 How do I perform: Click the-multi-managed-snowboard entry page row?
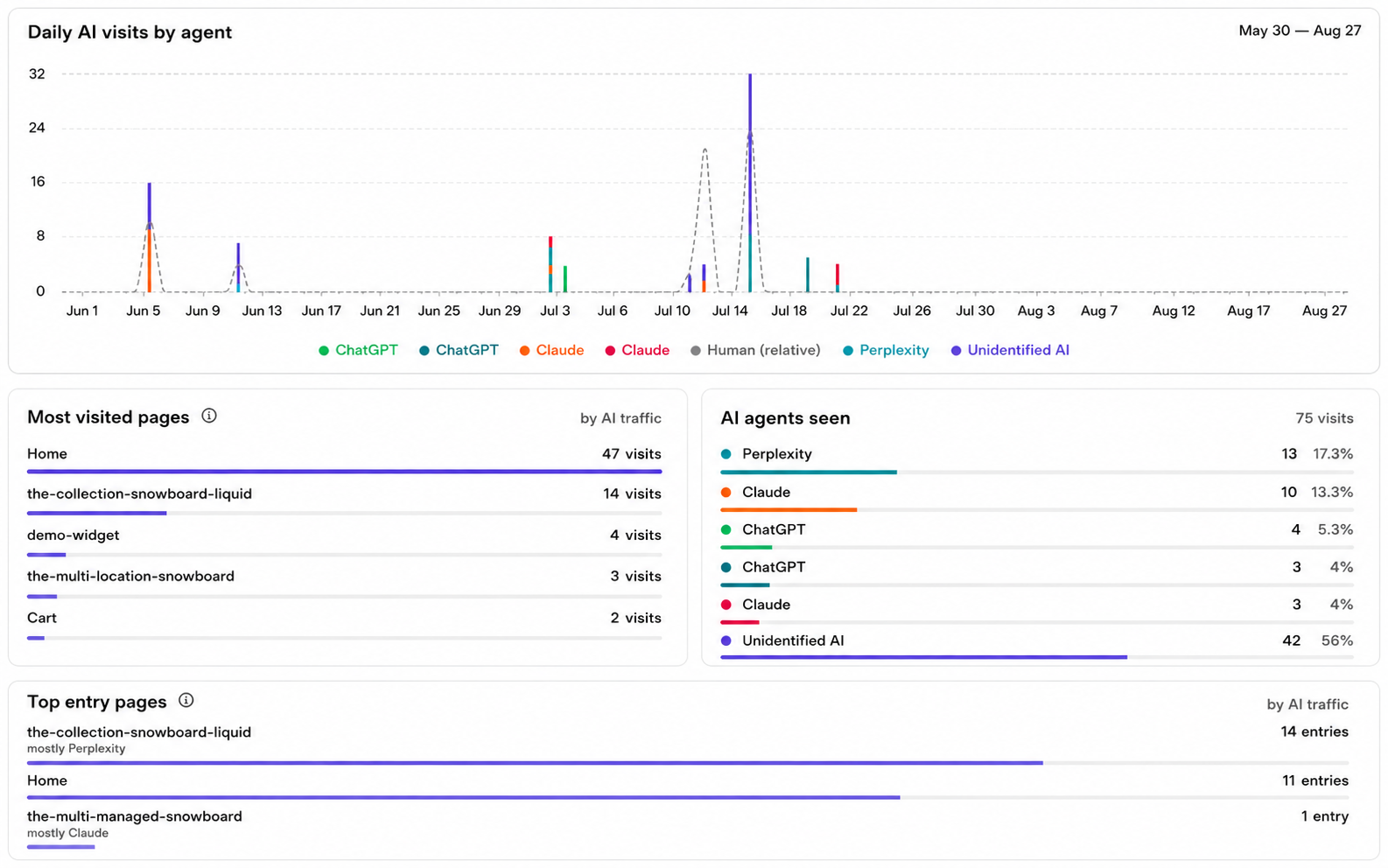point(688,828)
